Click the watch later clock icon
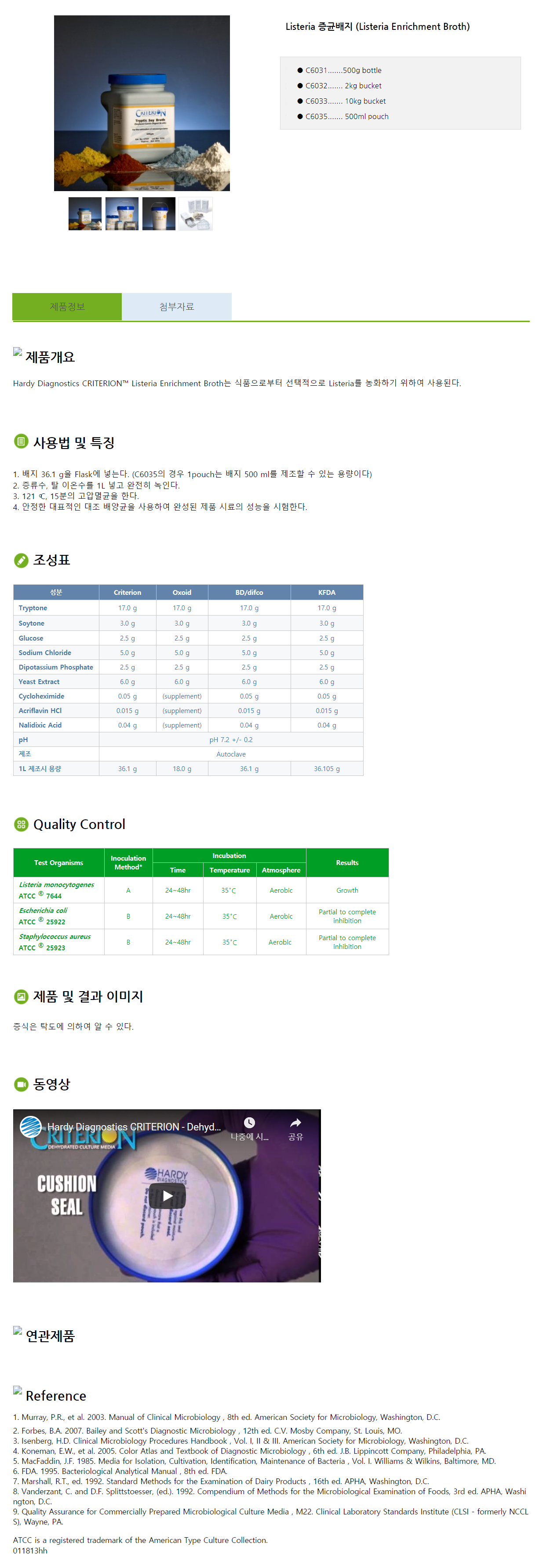Viewport: 543px width, 1568px height. 249,1123
